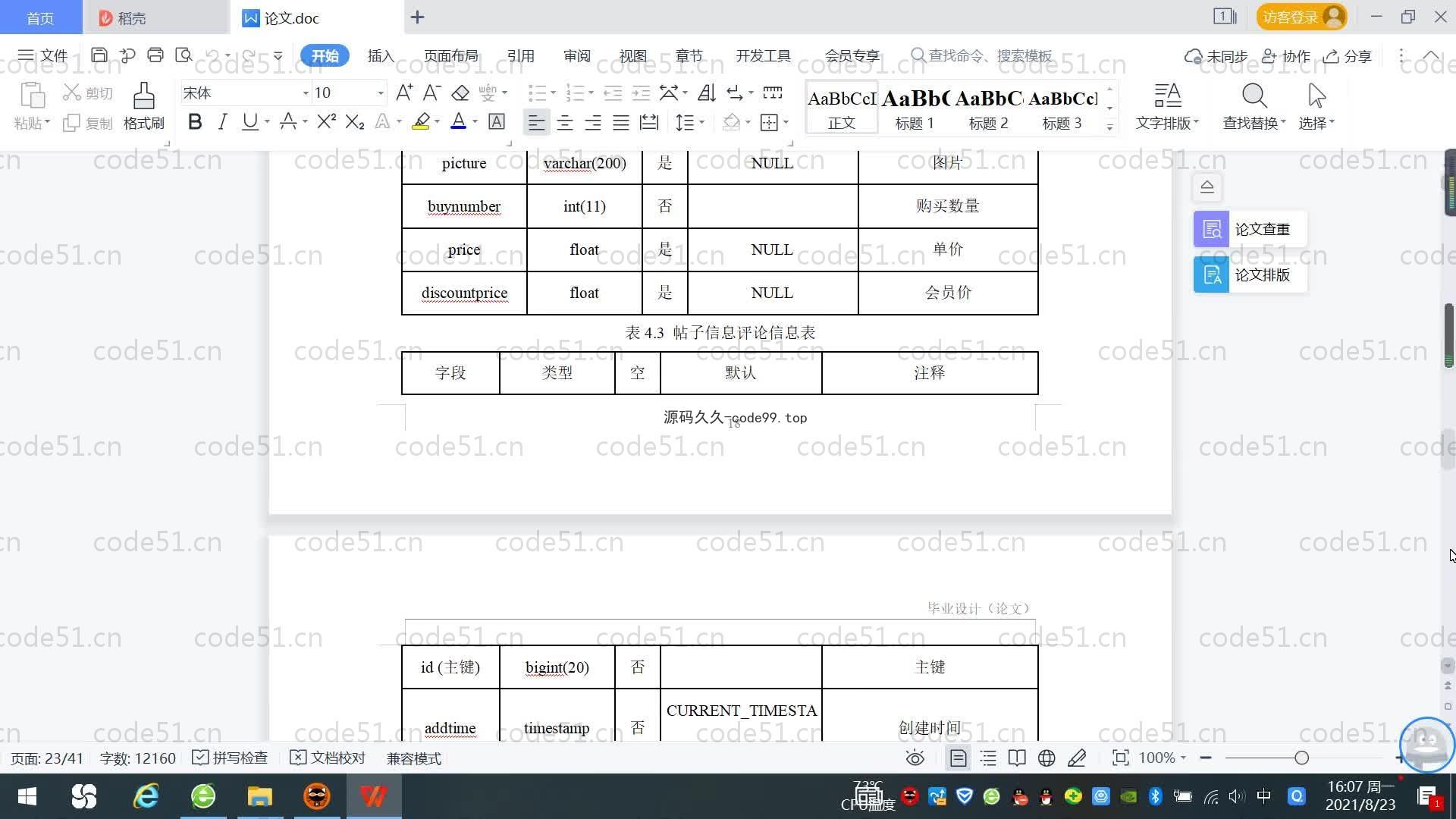Click the text highlight color swatch

coord(421,121)
